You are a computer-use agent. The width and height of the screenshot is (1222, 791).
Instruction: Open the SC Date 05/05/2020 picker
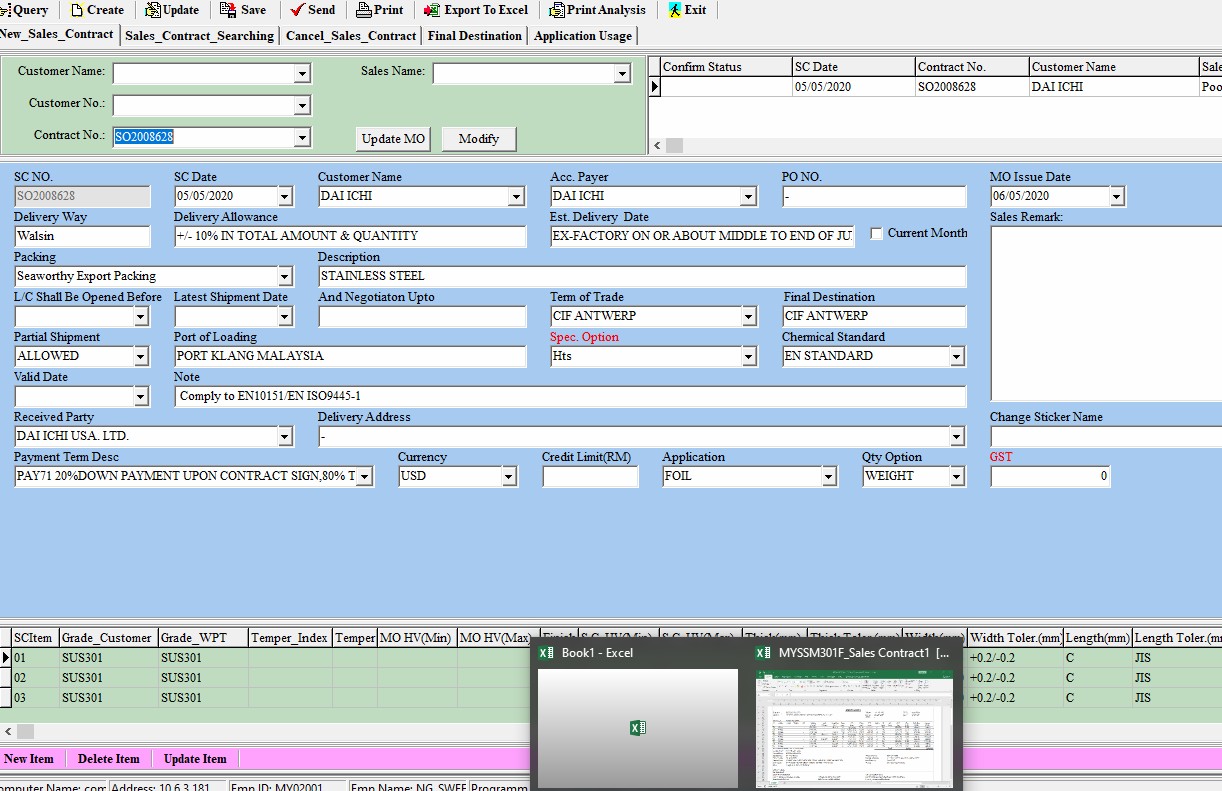click(x=285, y=197)
